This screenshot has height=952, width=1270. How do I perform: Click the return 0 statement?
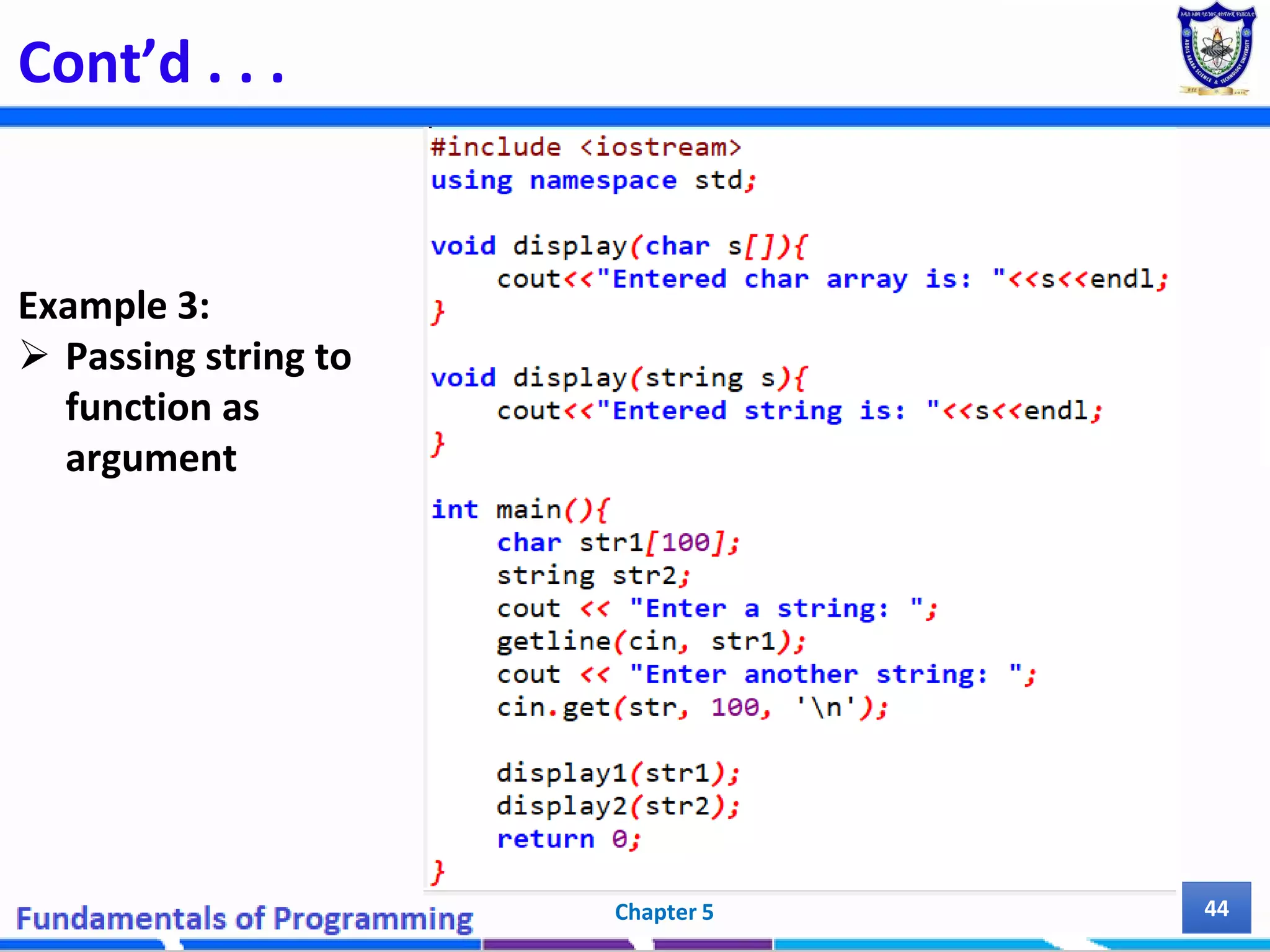568,839
